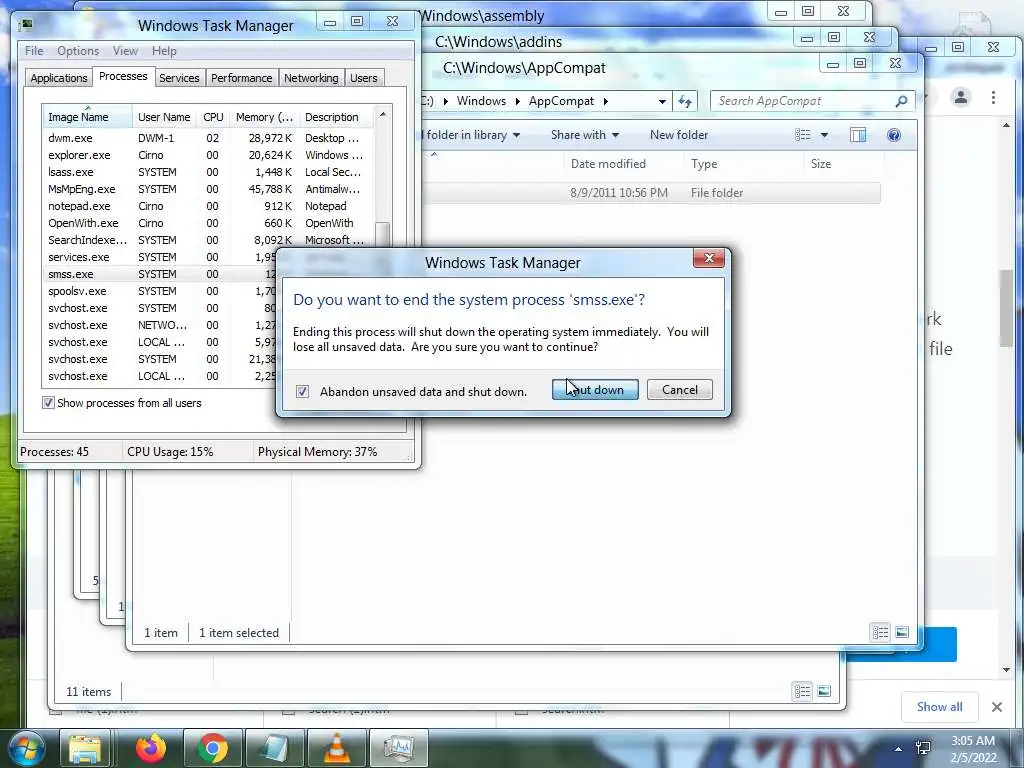Click the thumbnails view icon in the 11 items window

(824, 691)
